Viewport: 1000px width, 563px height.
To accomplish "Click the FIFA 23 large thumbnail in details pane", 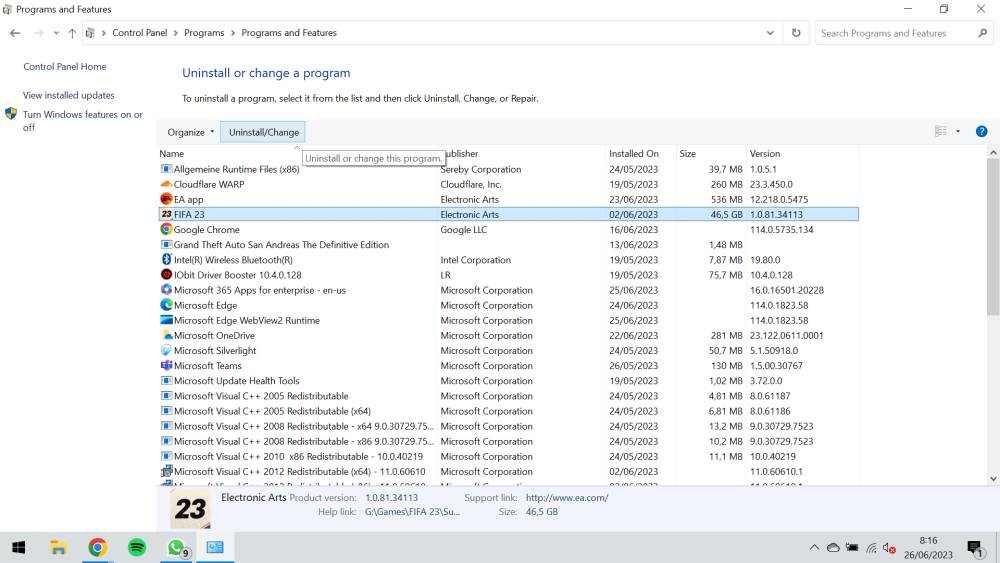I will click(x=190, y=509).
